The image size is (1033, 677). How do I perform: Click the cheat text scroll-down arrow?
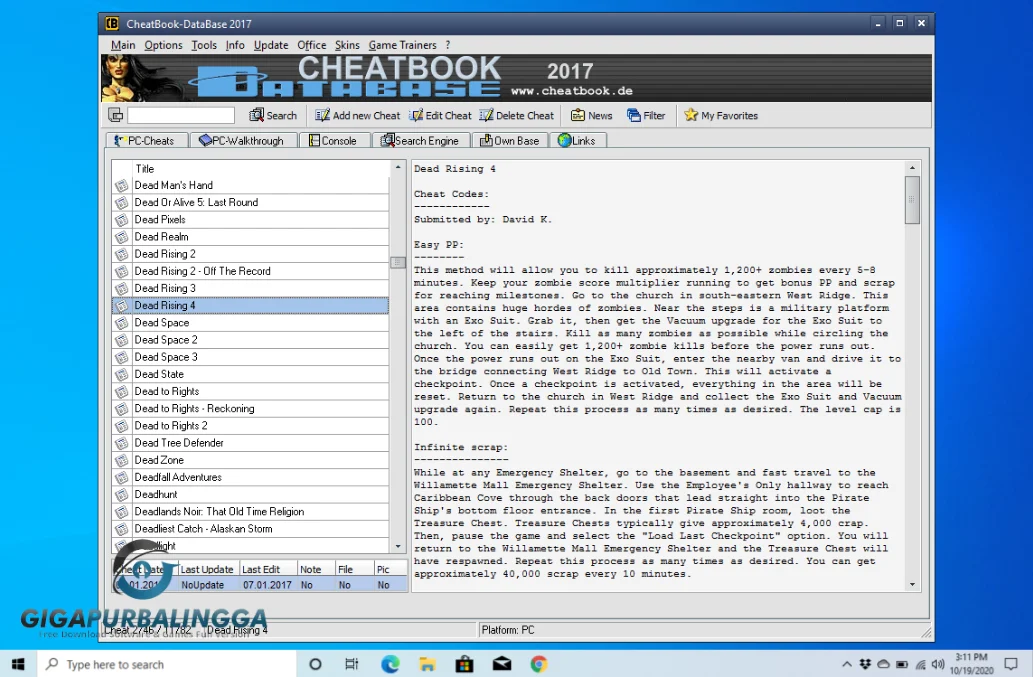click(912, 584)
